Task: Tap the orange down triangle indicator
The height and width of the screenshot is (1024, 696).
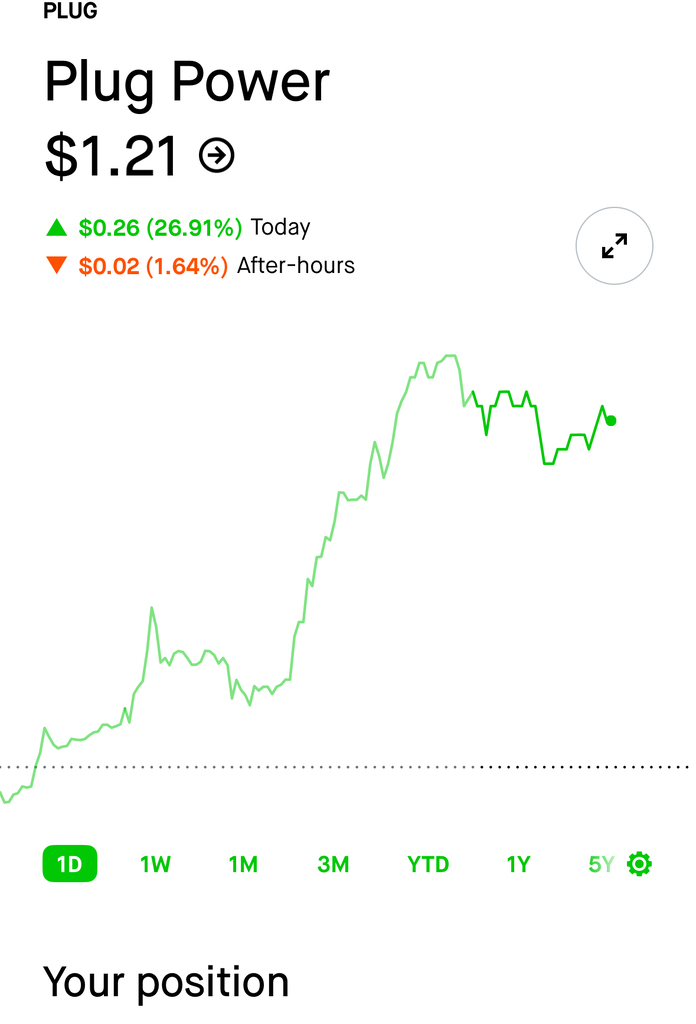Action: tap(57, 266)
